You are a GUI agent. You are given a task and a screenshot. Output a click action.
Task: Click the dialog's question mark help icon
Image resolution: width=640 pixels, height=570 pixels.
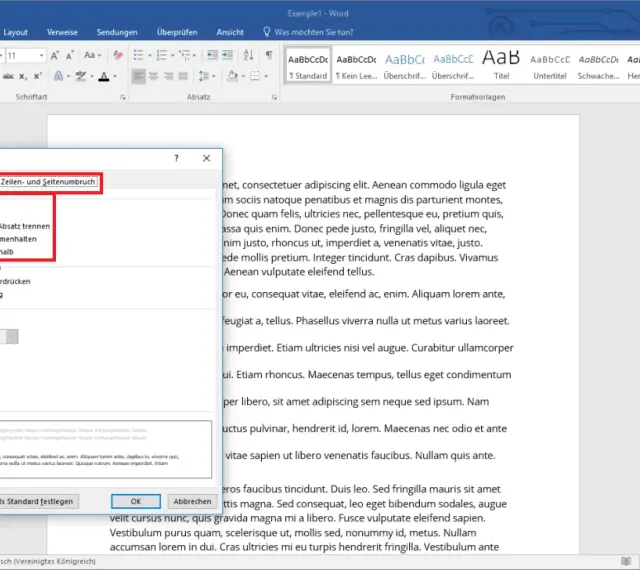tap(176, 158)
